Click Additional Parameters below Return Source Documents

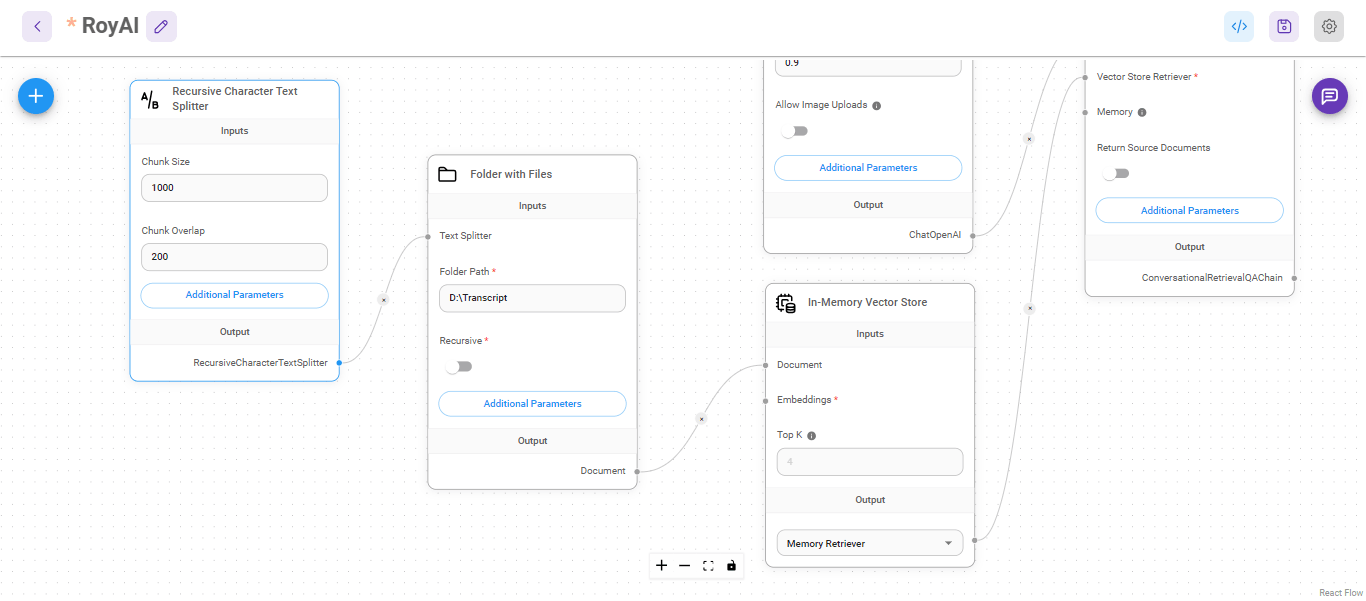(x=1189, y=211)
